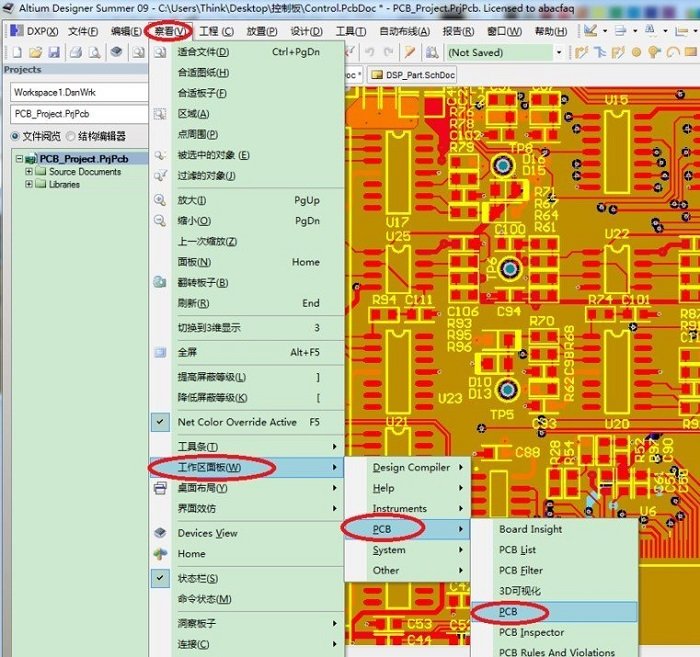Click the flip board icon in menu
Viewport: 700px width, 657px height.
tap(160, 282)
